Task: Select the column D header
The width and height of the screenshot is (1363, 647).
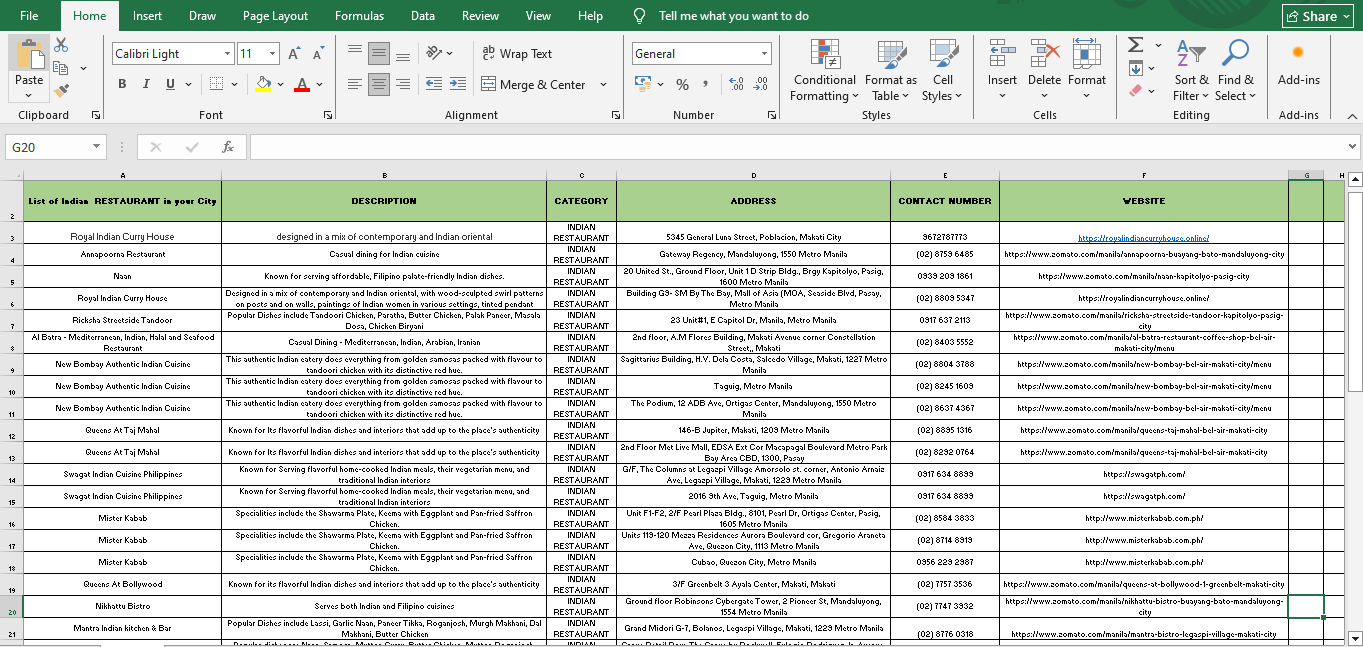Action: [x=753, y=175]
